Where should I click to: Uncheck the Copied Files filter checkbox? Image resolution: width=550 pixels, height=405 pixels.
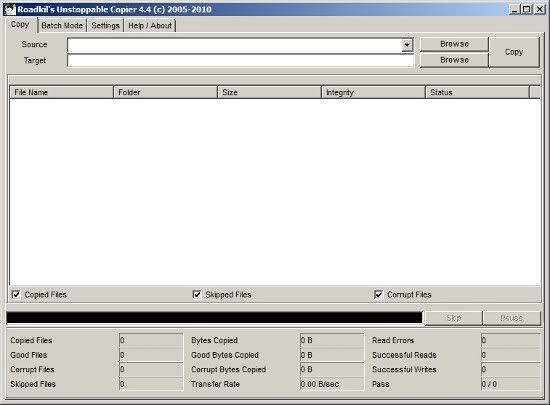tap(16, 295)
